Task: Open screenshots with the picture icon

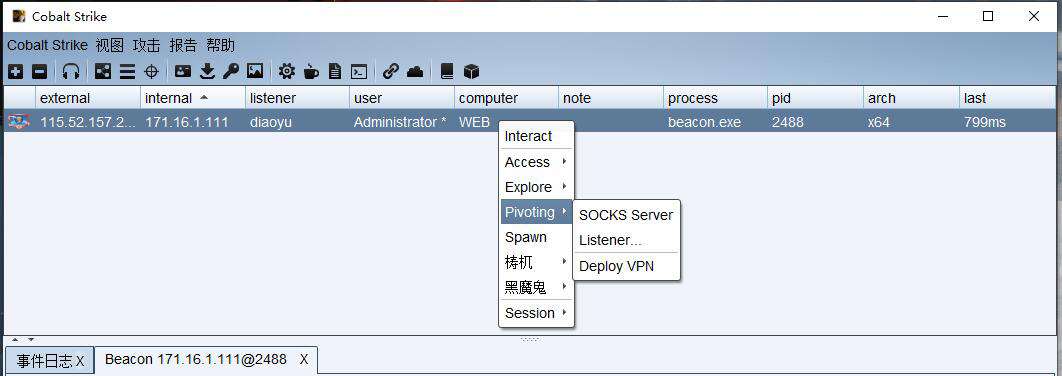Action: coord(255,71)
